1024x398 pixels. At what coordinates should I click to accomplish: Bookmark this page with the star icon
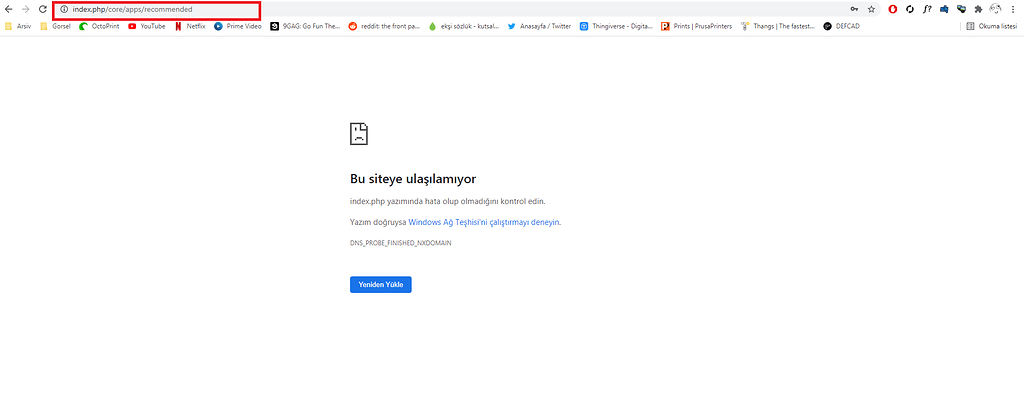click(871, 9)
